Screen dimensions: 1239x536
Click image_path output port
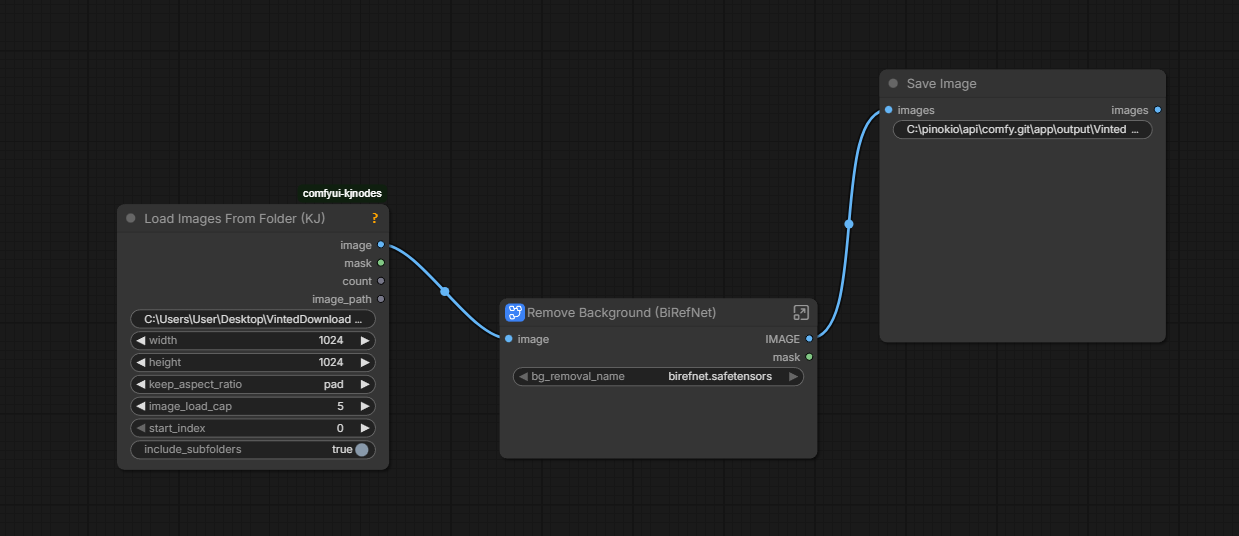click(381, 299)
